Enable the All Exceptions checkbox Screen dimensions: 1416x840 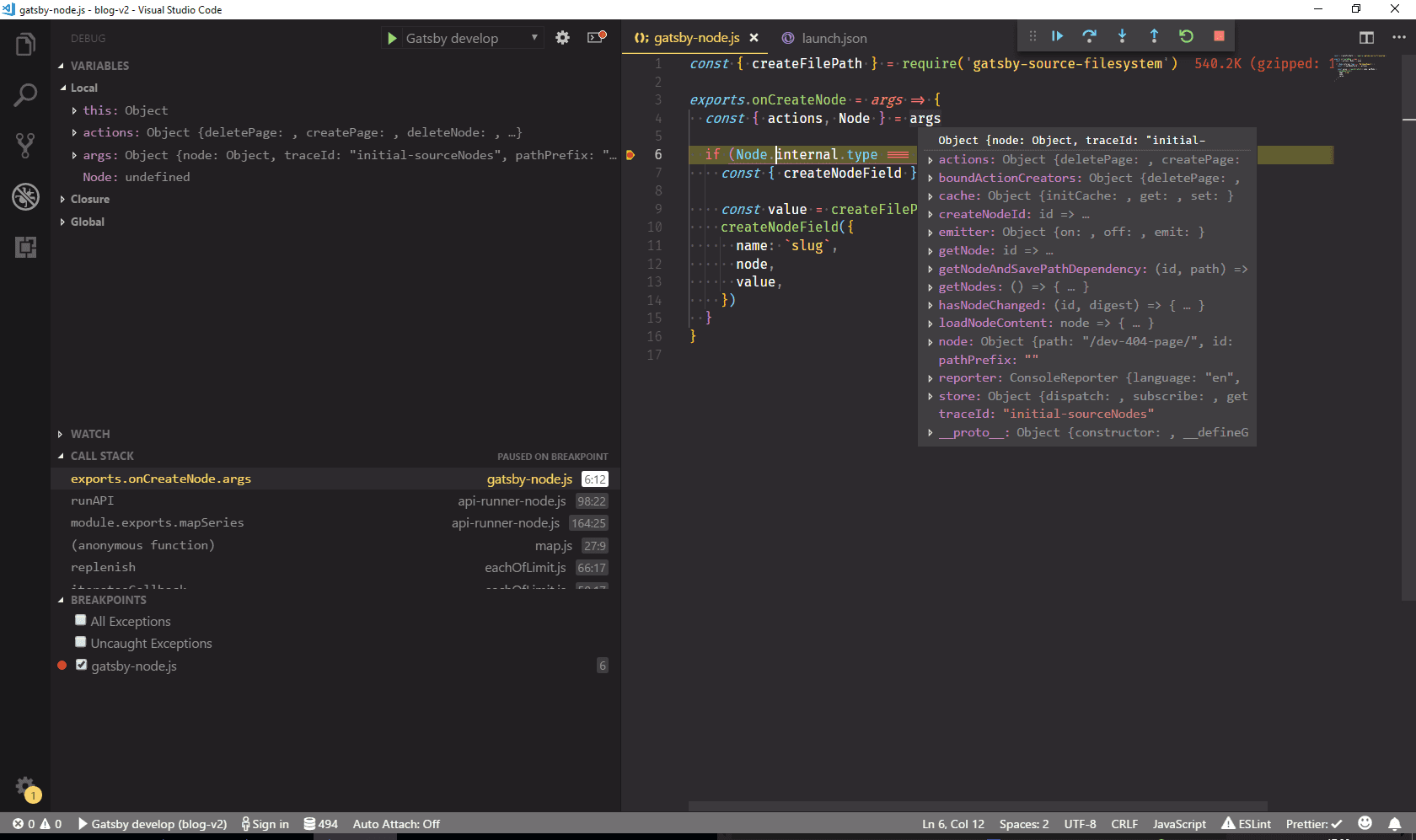pos(81,620)
